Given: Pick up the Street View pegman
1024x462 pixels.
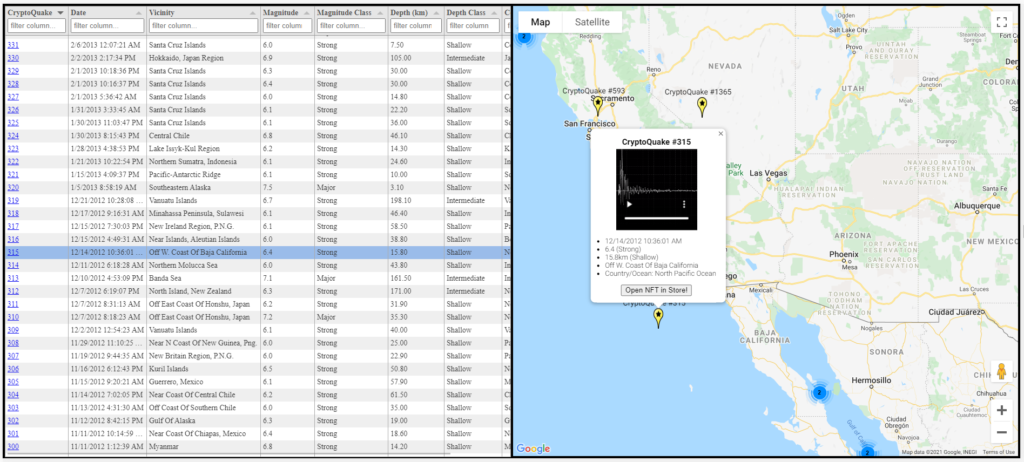Looking at the screenshot, I should coord(1001,371).
